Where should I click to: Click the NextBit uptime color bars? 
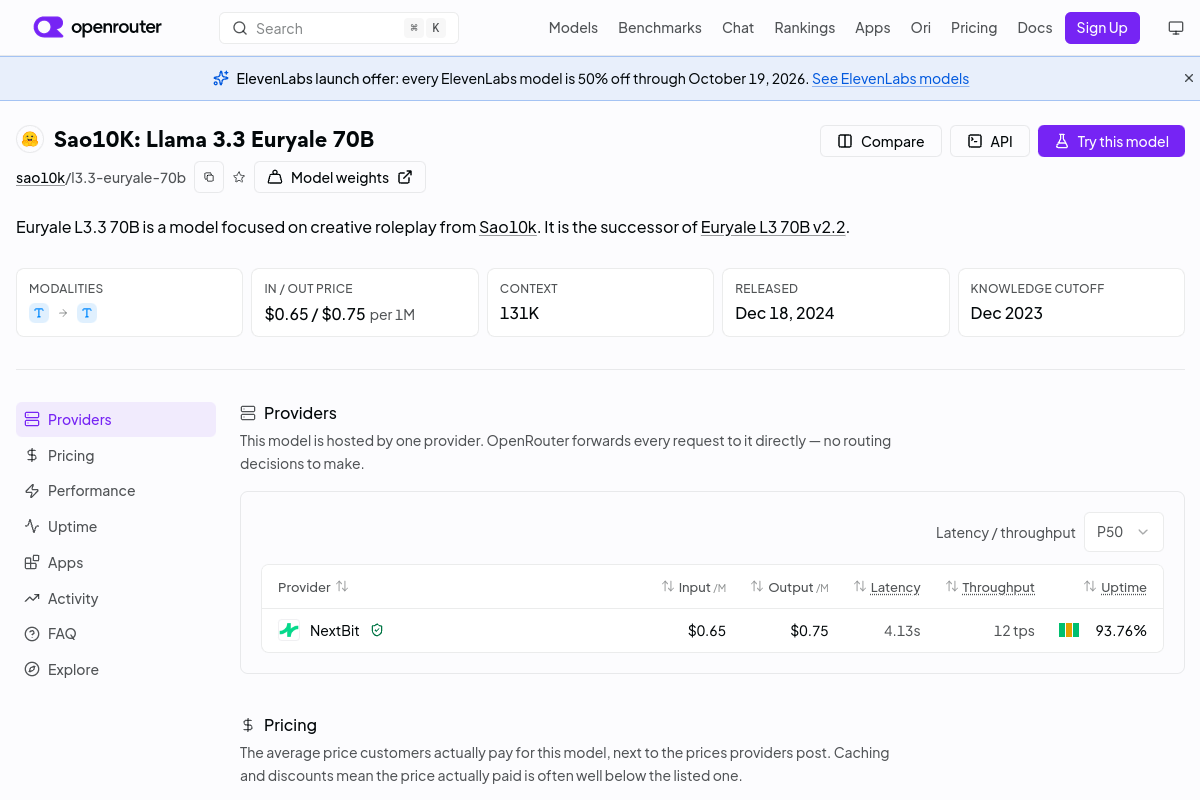pyautogui.click(x=1069, y=630)
